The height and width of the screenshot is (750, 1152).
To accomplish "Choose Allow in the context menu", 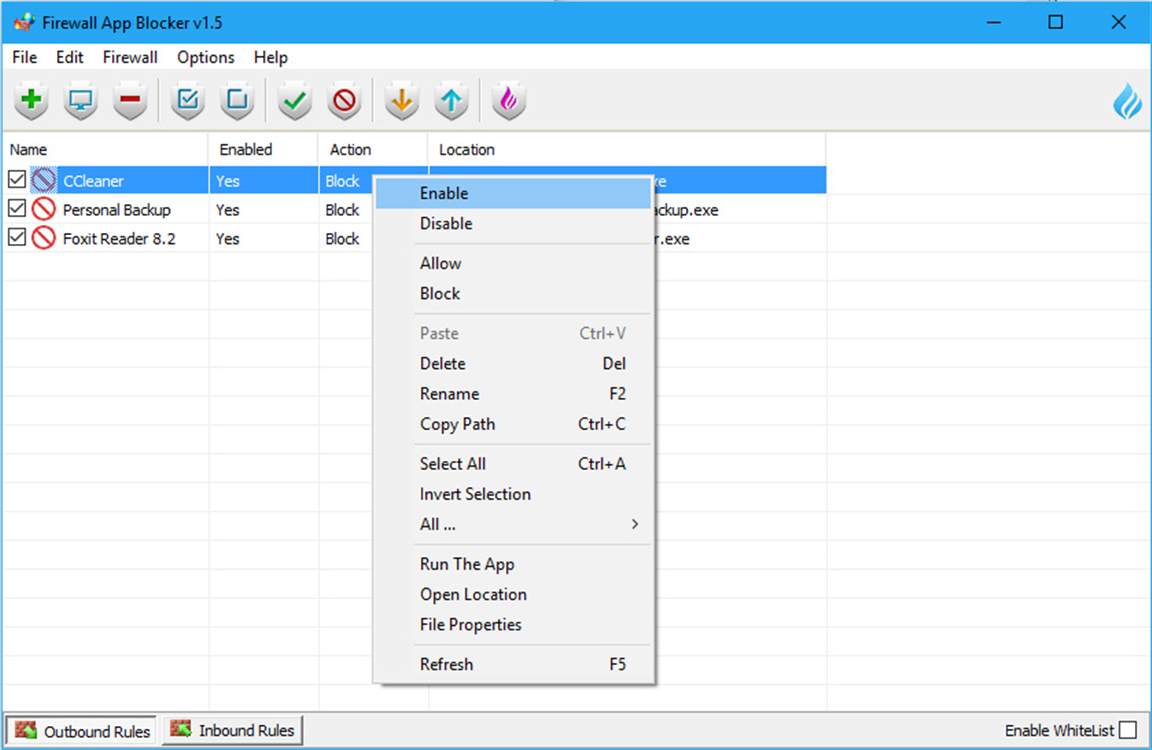I will [514, 263].
